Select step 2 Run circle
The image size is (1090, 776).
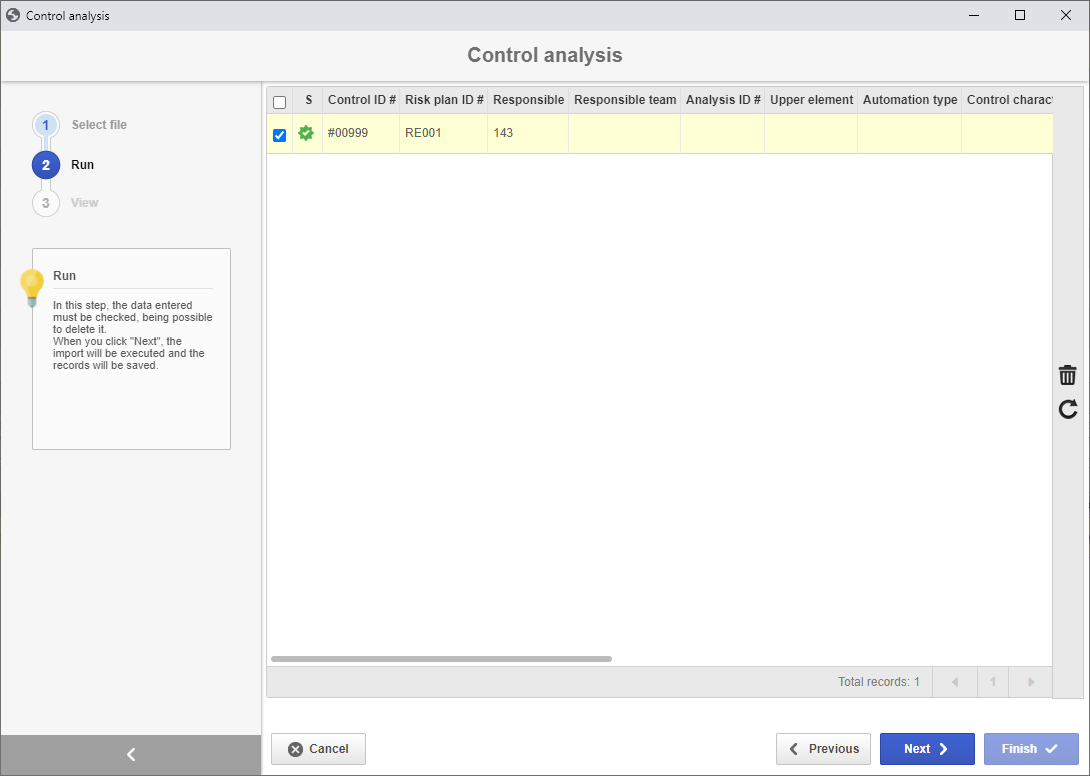click(x=46, y=165)
